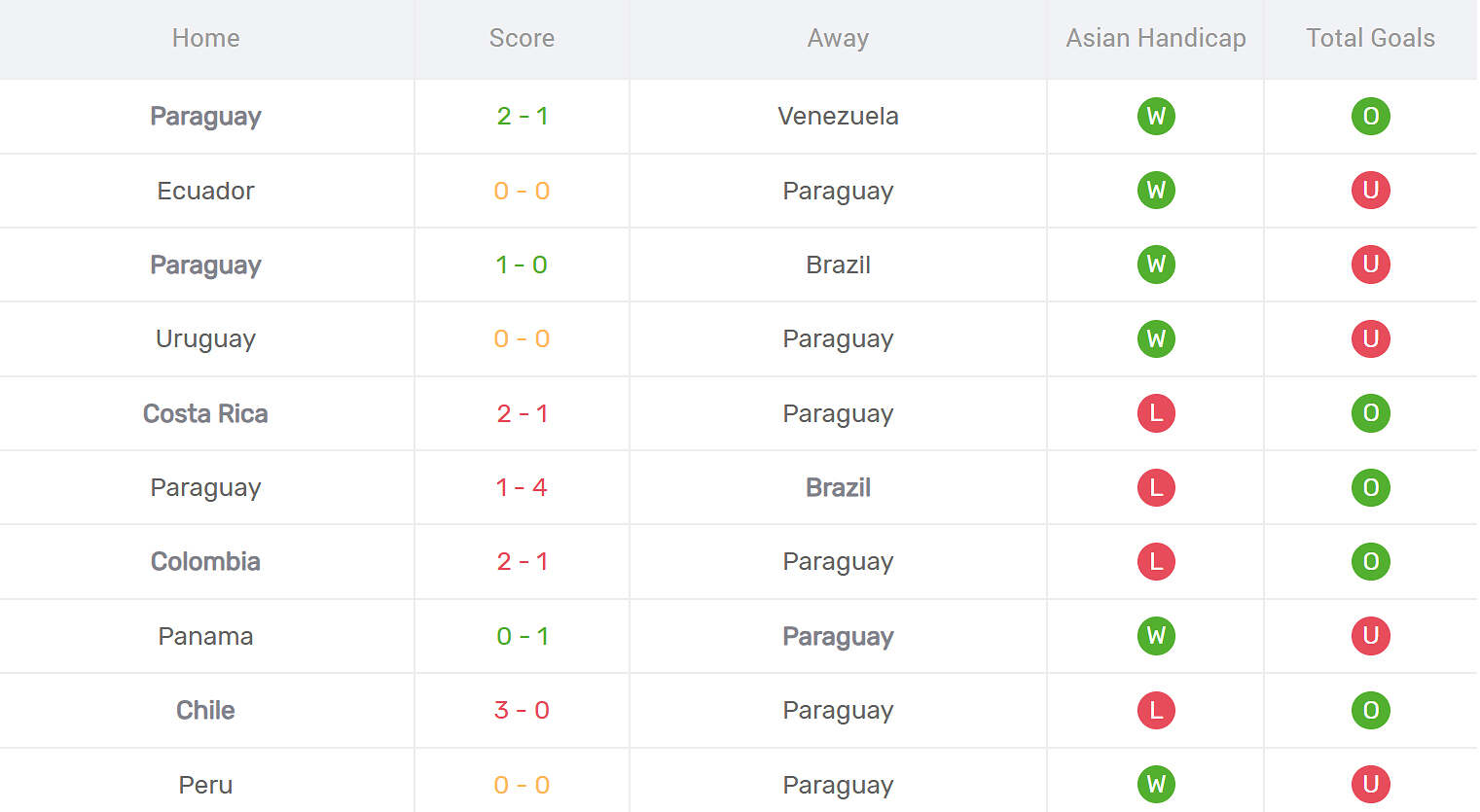
Task: Open the Colombia team link
Action: click(205, 561)
